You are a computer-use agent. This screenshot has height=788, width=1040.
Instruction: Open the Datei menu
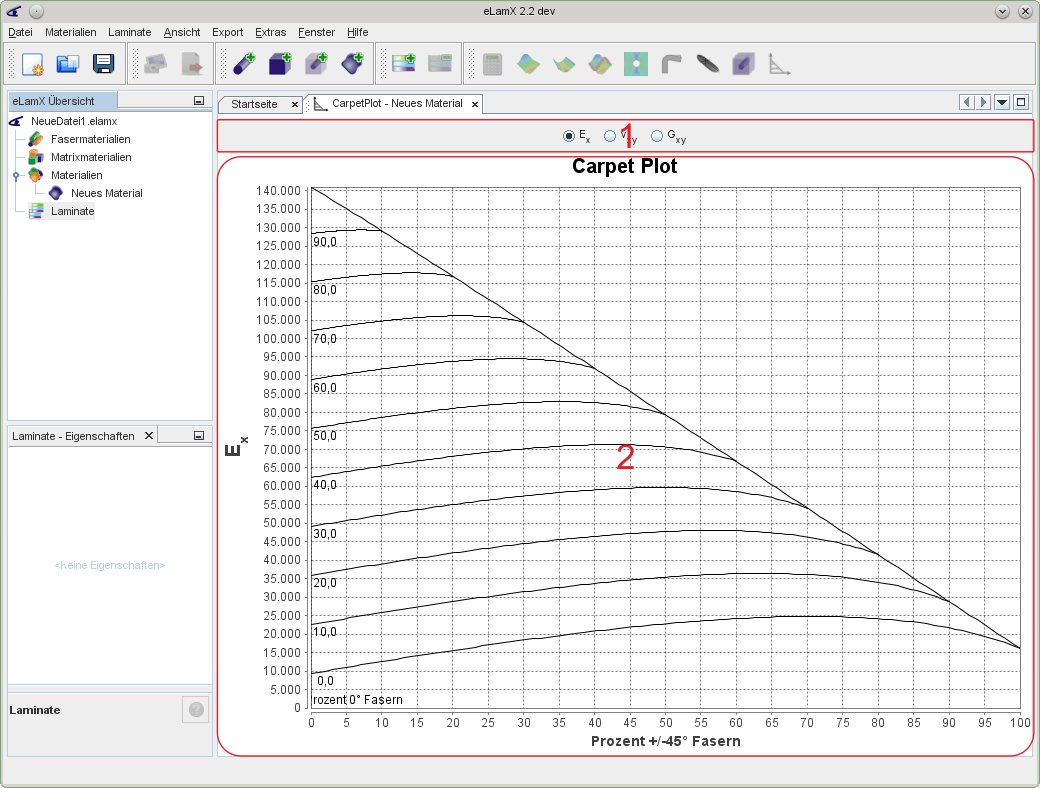tap(20, 32)
